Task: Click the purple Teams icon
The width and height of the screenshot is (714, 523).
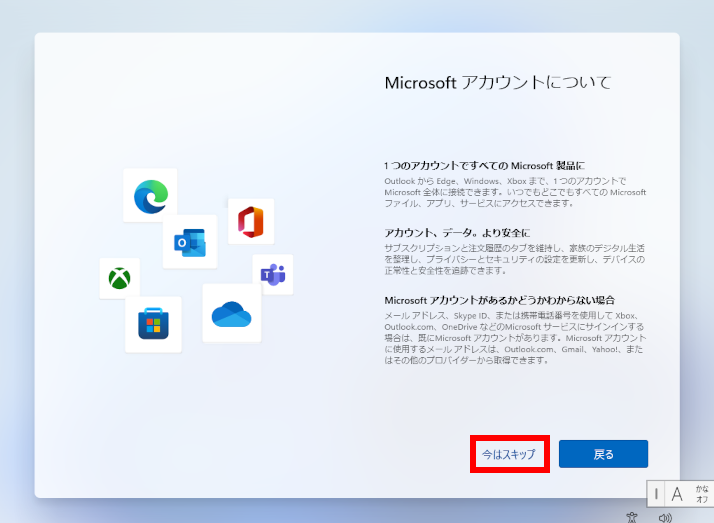Action: pyautogui.click(x=272, y=273)
